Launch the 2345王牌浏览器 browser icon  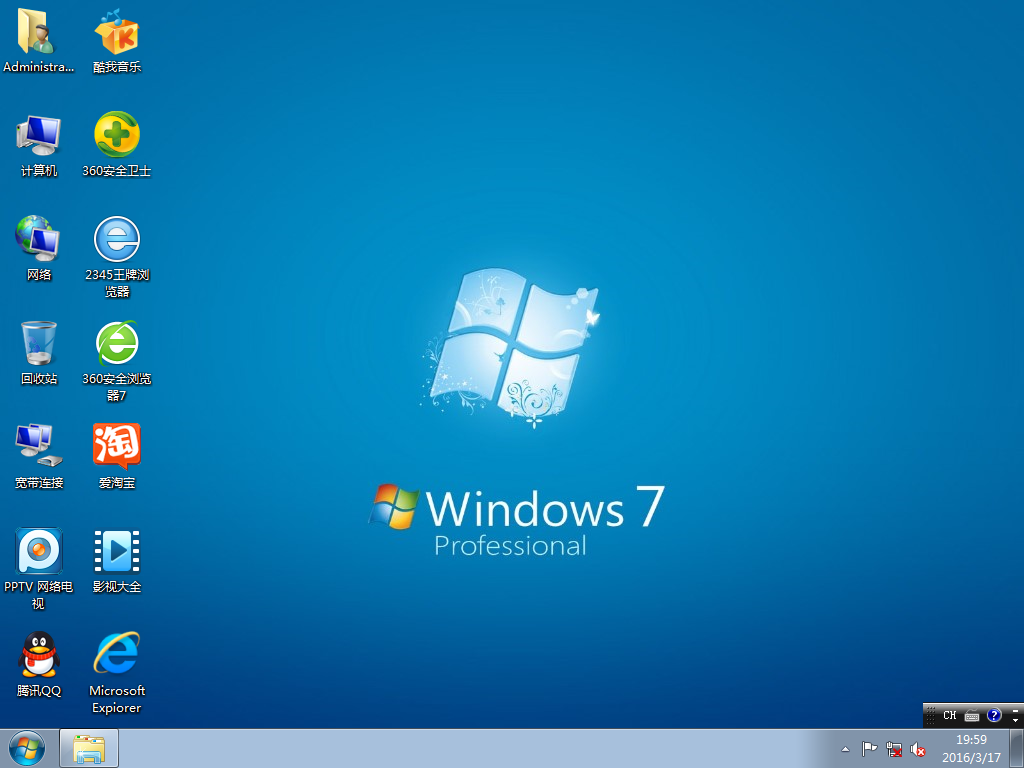117,257
